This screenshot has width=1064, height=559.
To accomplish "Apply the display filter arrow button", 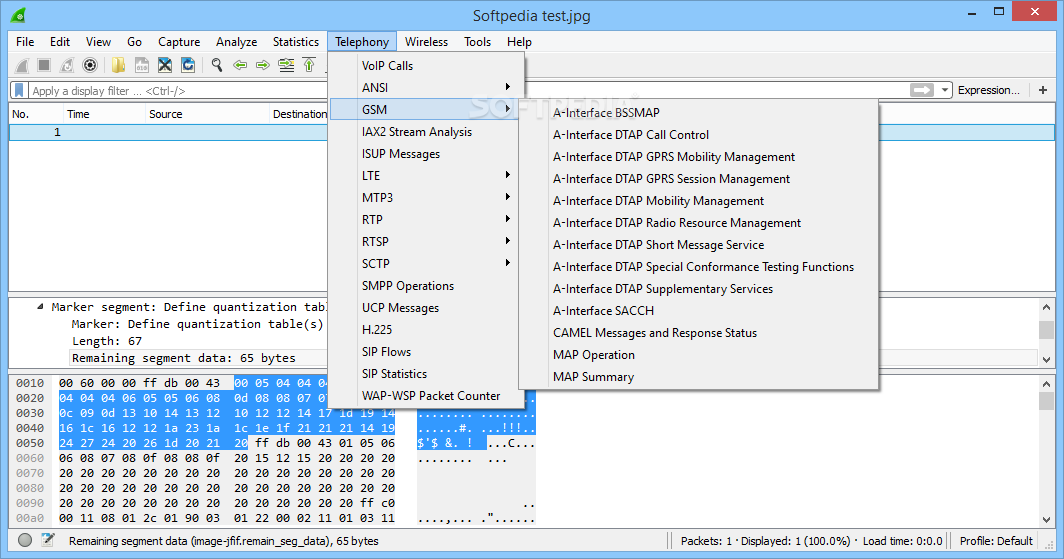I will point(922,90).
